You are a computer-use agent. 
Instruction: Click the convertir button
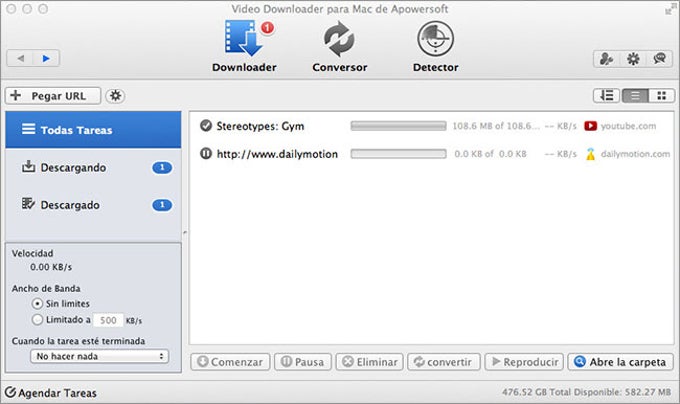click(x=444, y=362)
